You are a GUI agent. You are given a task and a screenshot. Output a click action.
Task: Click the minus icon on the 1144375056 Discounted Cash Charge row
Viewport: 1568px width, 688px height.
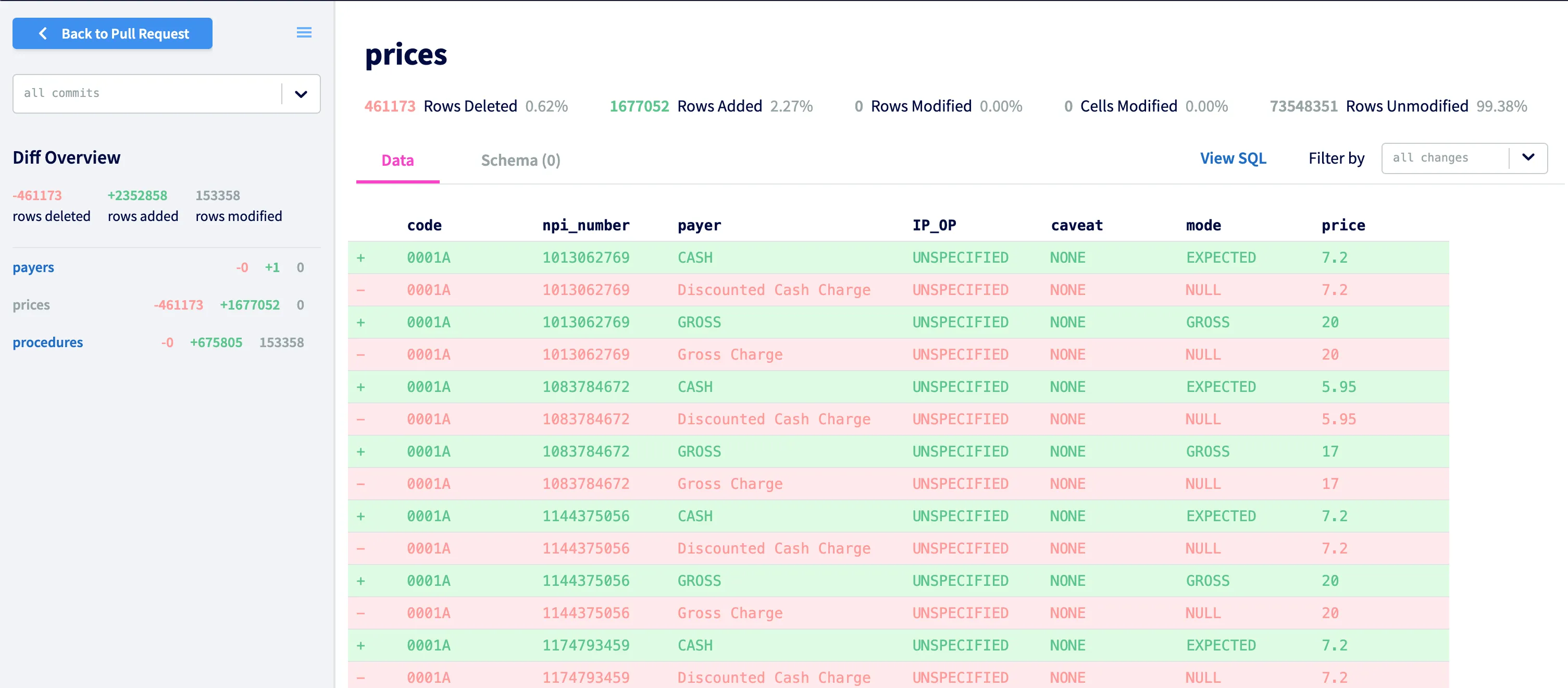(361, 548)
